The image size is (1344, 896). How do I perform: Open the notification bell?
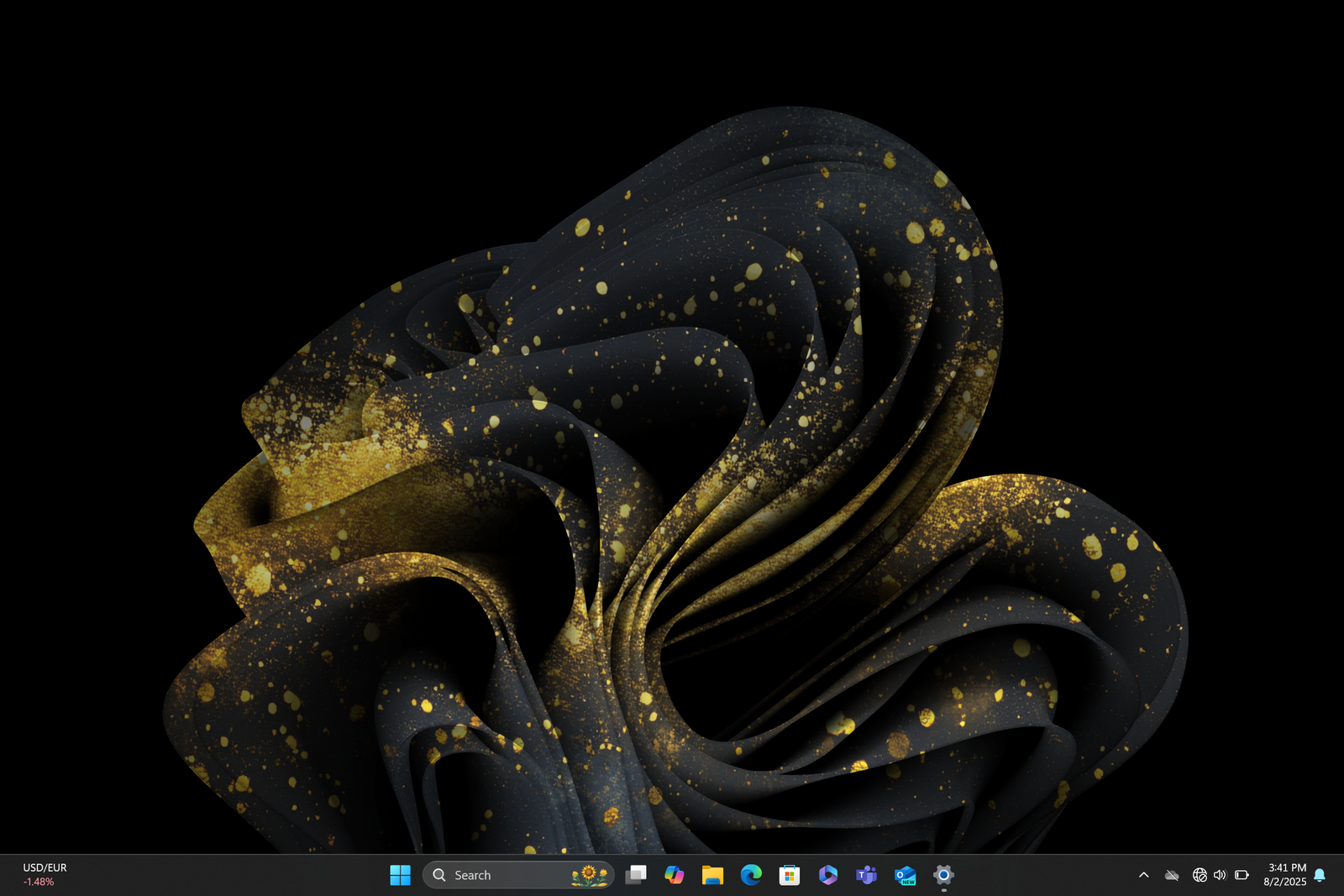(x=1321, y=874)
